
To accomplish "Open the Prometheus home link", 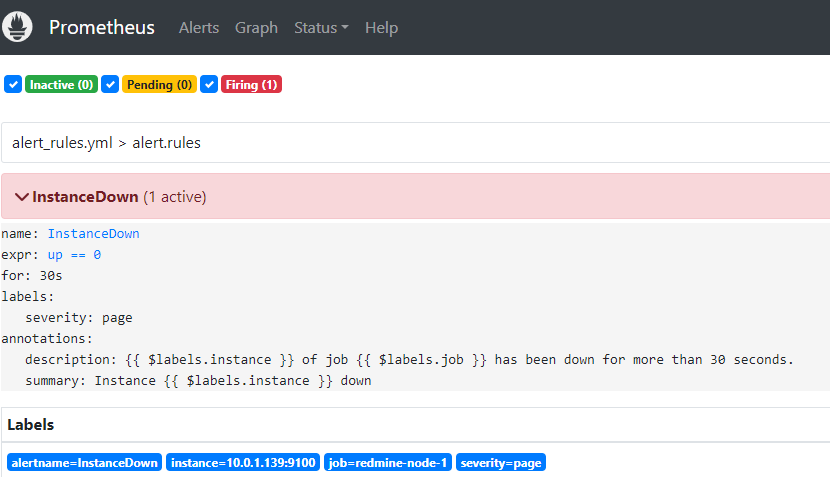I will [102, 28].
